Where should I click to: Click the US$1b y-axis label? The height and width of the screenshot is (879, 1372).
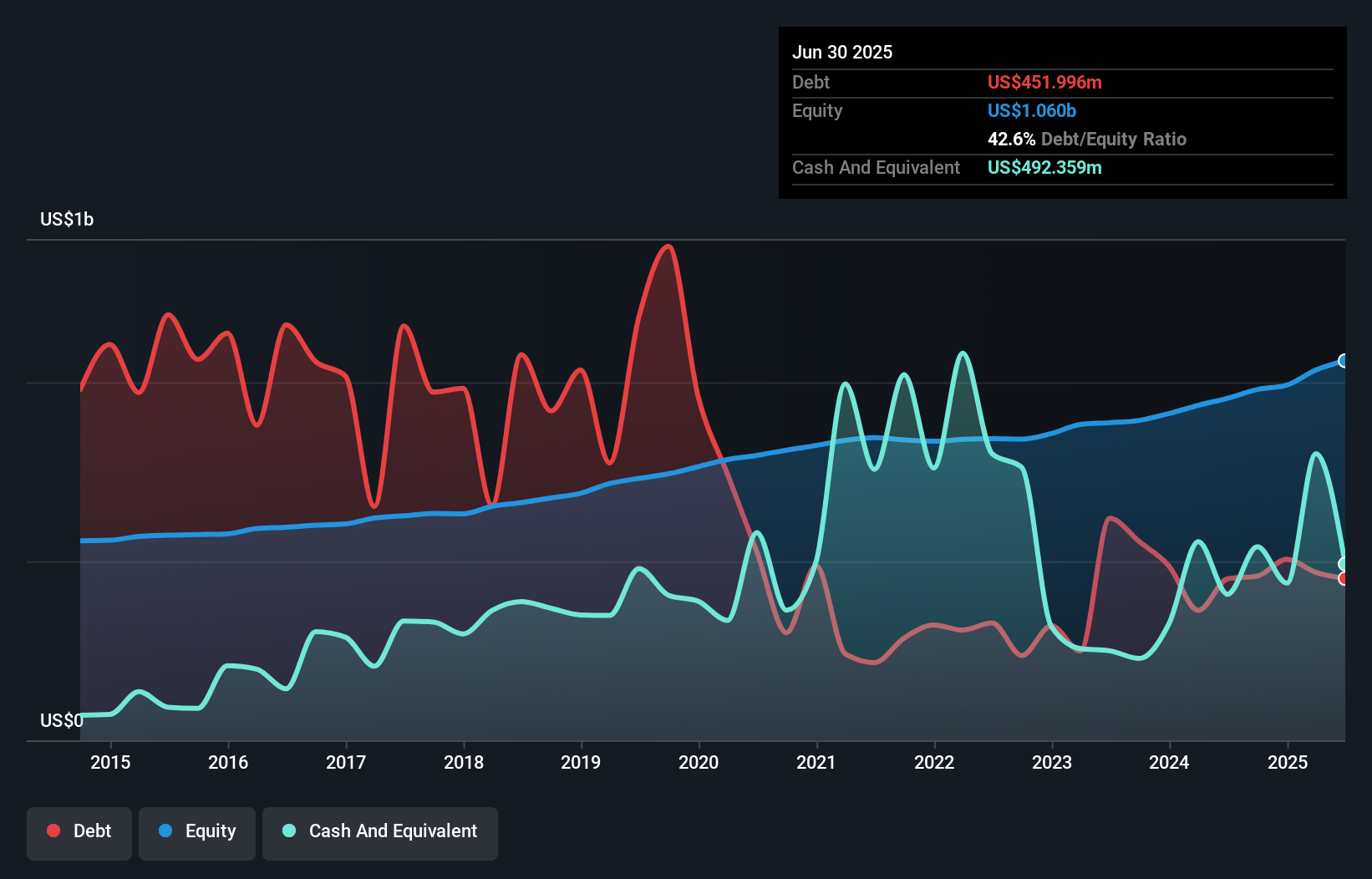coord(67,220)
